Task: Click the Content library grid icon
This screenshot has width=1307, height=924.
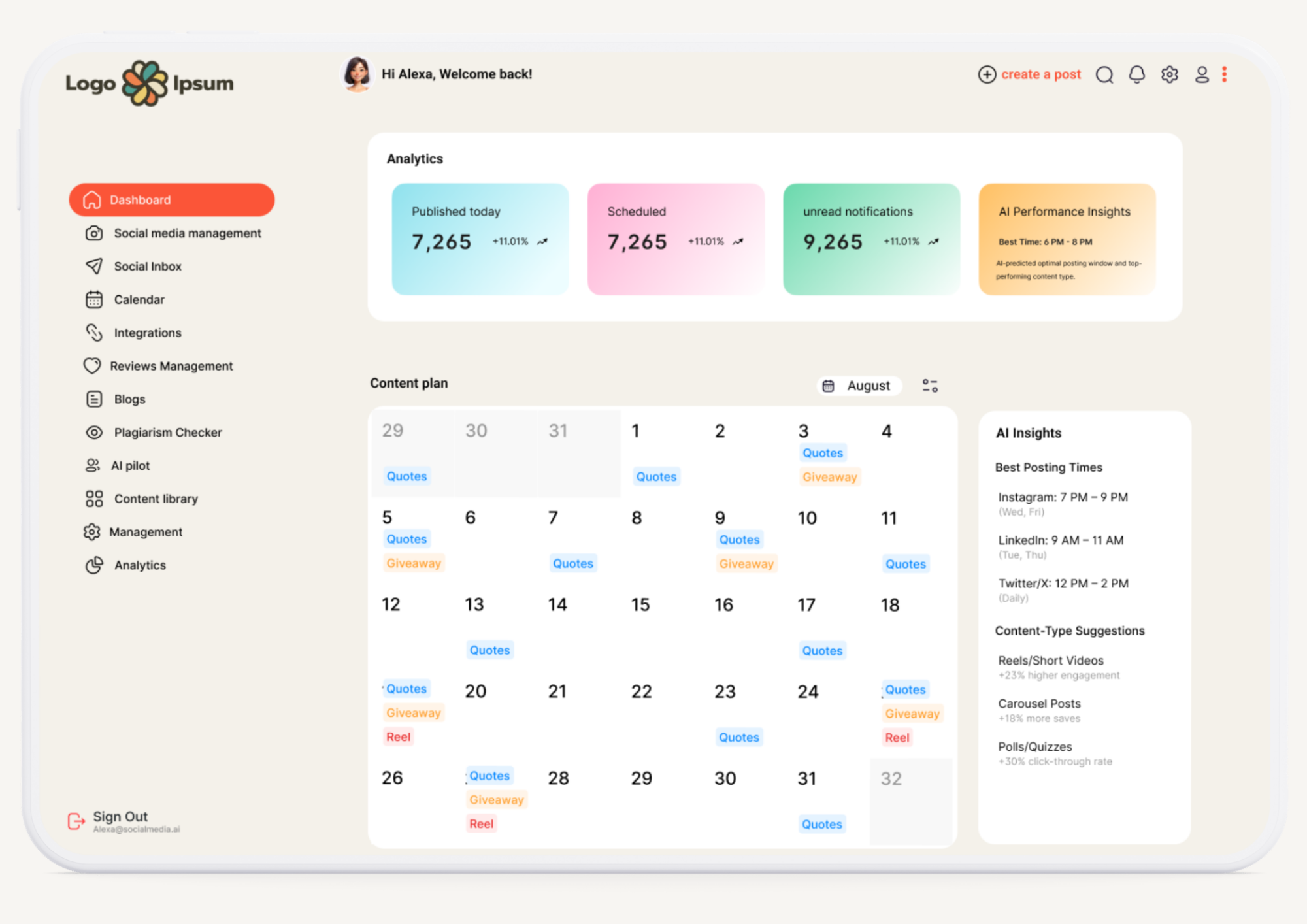Action: (x=94, y=499)
